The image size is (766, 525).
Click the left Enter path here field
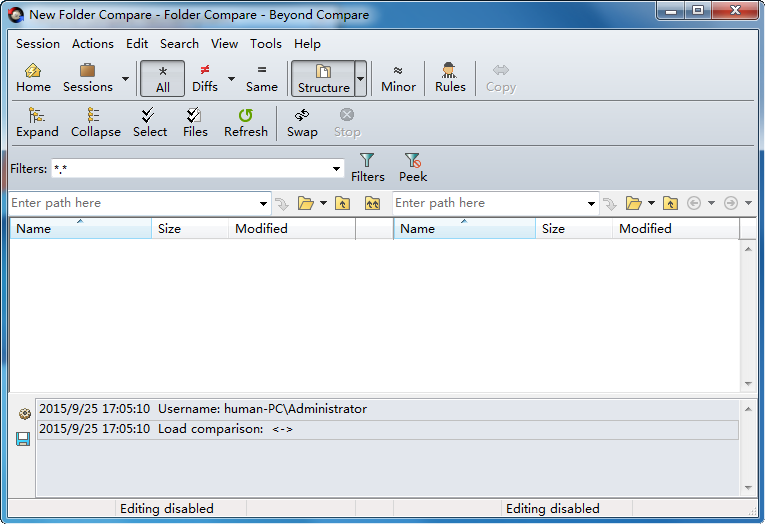133,203
